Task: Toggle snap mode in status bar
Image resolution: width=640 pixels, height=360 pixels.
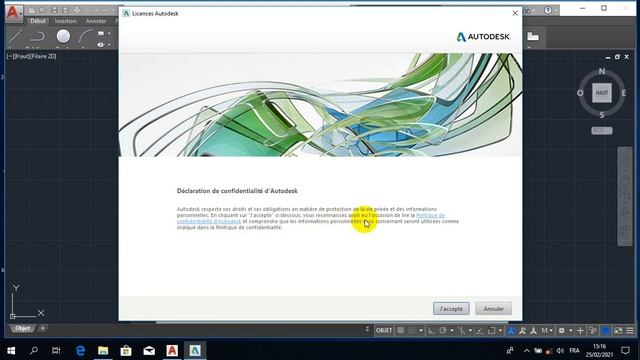Action: [x=411, y=330]
